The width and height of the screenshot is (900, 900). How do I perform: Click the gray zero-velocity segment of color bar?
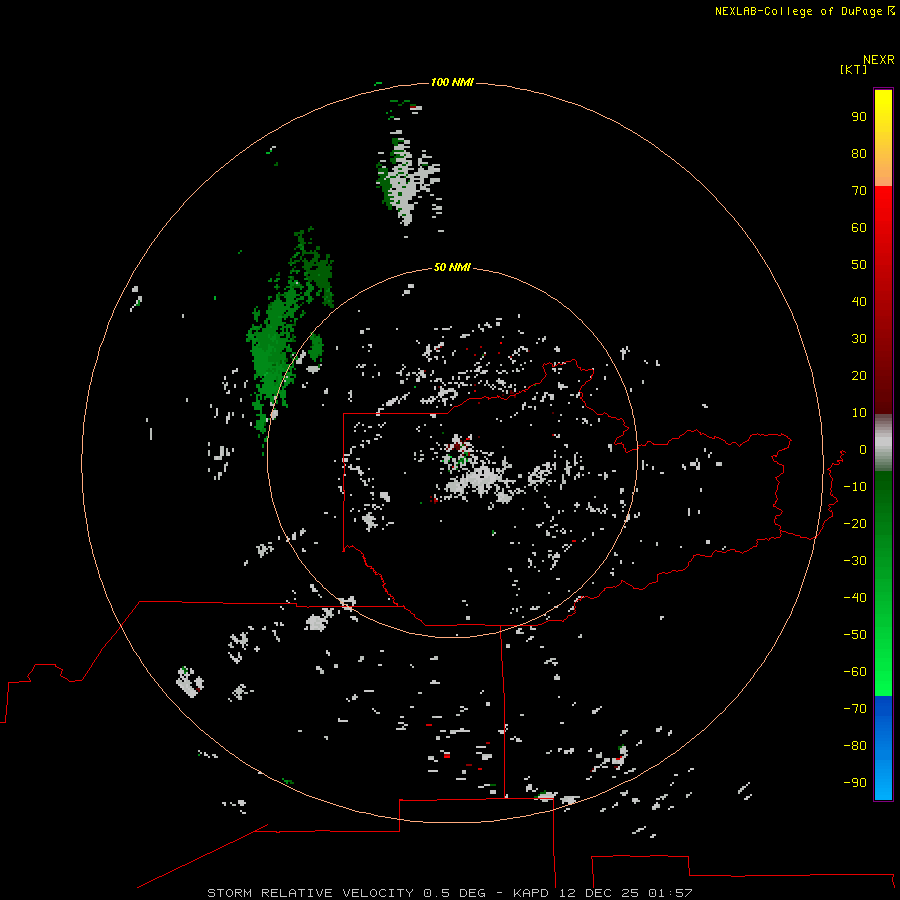pos(883,443)
